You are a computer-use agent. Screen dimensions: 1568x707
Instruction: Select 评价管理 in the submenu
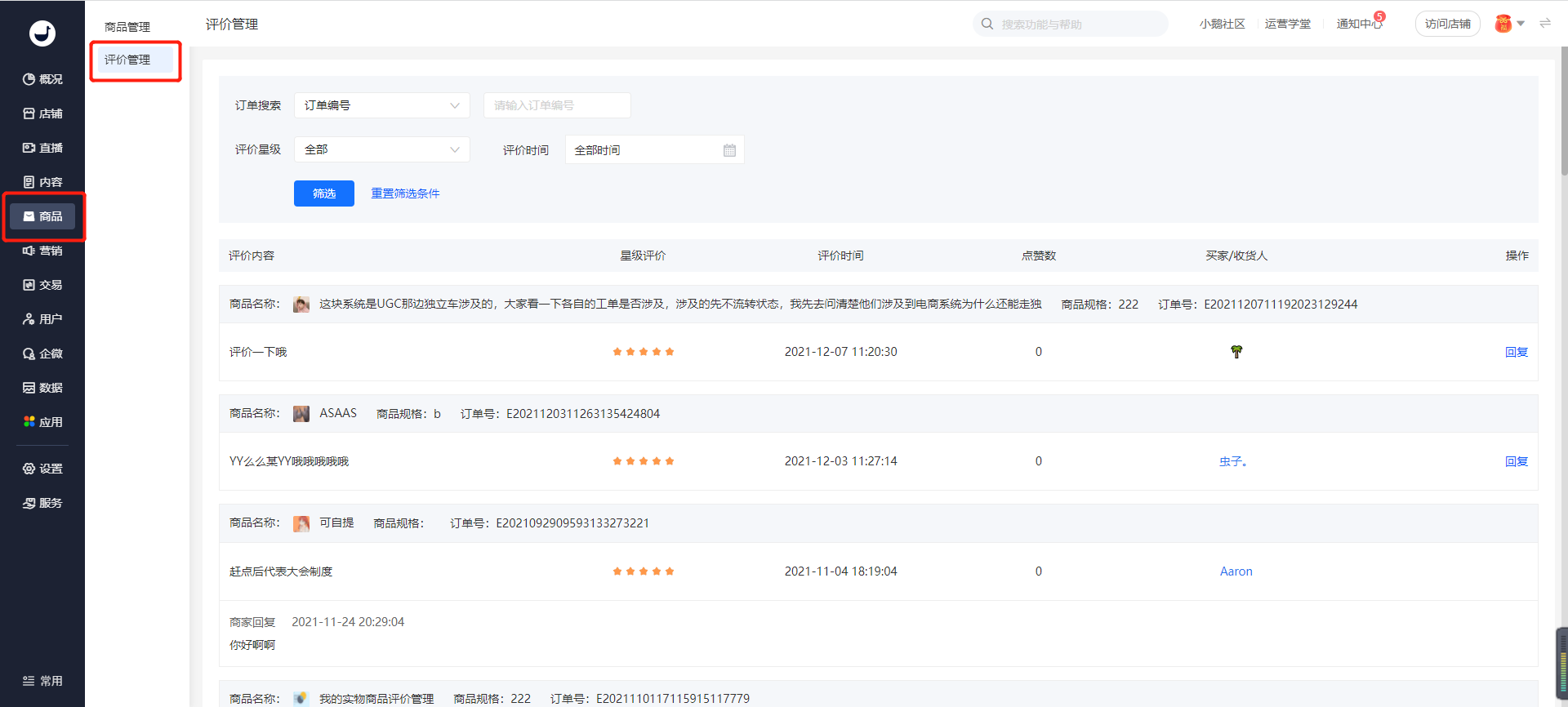click(x=136, y=60)
